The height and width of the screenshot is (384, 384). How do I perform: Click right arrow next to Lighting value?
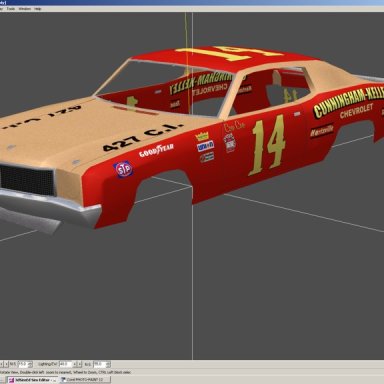point(80,364)
